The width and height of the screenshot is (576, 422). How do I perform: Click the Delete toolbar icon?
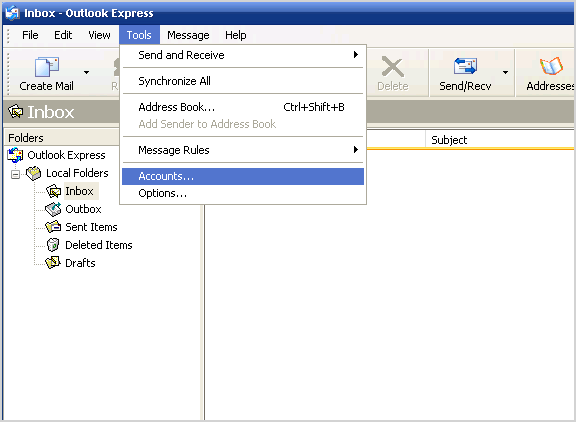coord(392,66)
